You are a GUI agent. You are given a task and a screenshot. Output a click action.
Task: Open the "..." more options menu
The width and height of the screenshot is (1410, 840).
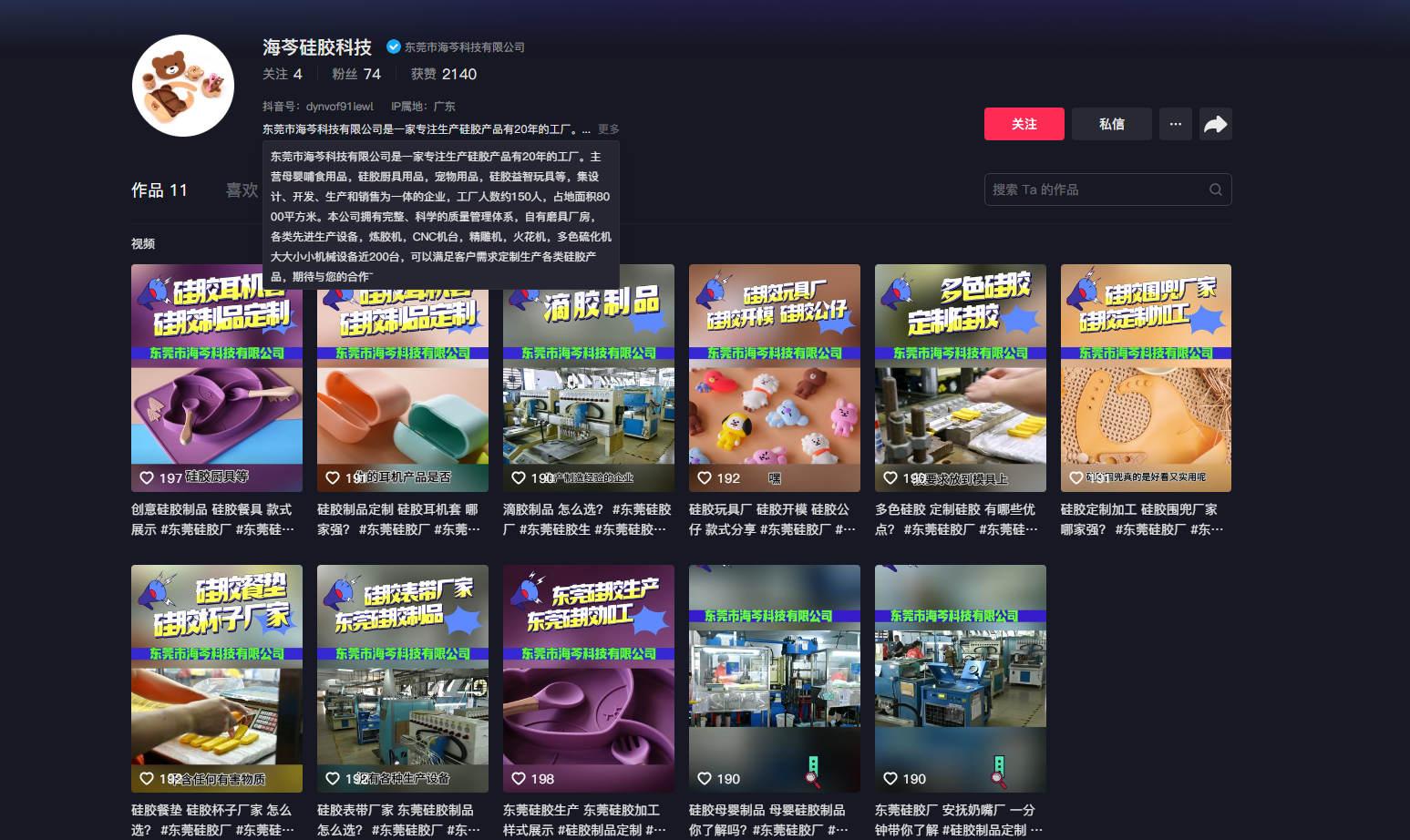pyautogui.click(x=1175, y=124)
